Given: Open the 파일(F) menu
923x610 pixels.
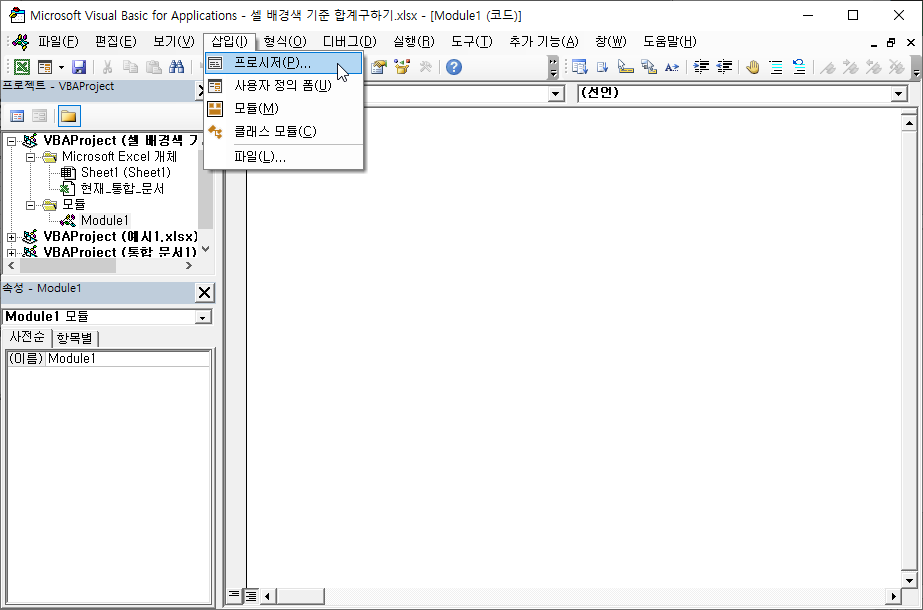Looking at the screenshot, I should [x=58, y=42].
